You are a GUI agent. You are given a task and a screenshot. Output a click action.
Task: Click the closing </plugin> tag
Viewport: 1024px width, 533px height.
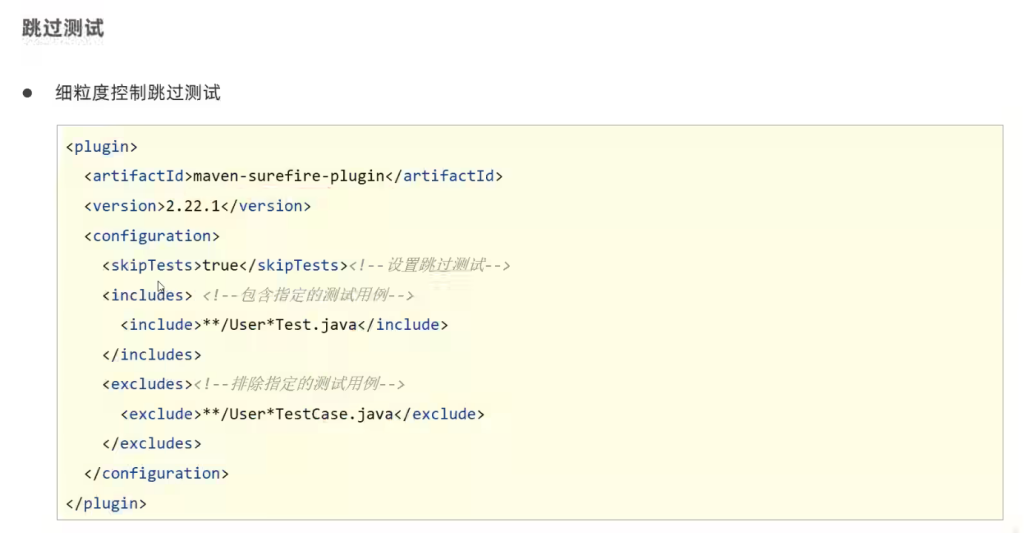pos(107,503)
